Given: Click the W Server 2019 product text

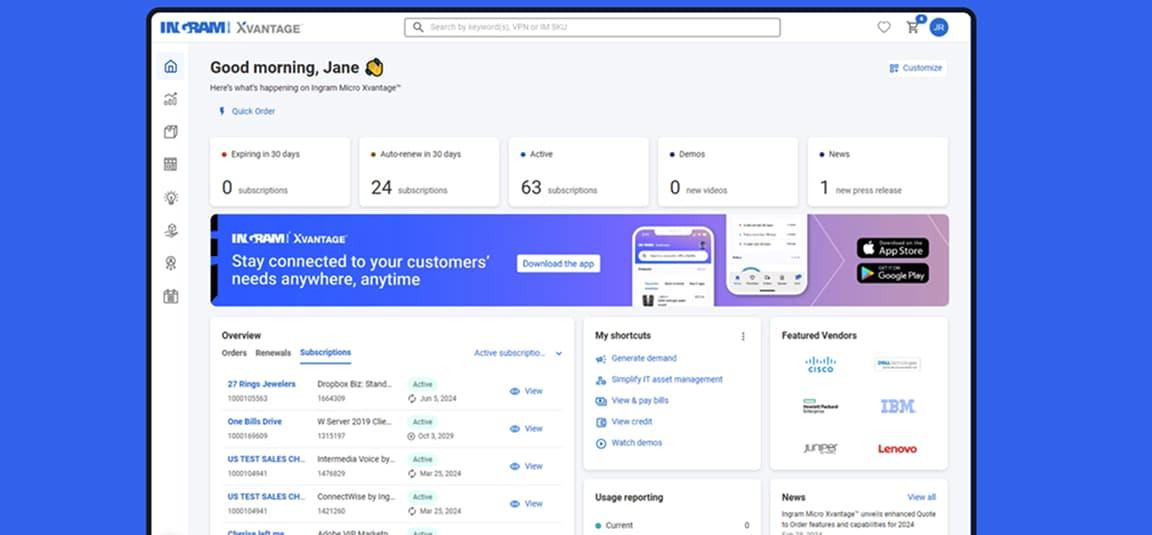Looking at the screenshot, I should 356,422.
